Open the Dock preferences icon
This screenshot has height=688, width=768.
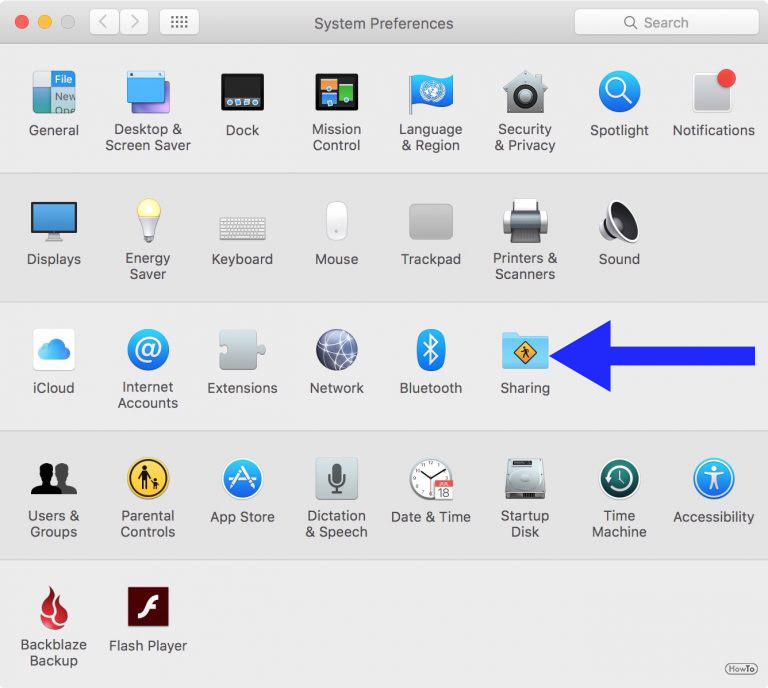242,92
